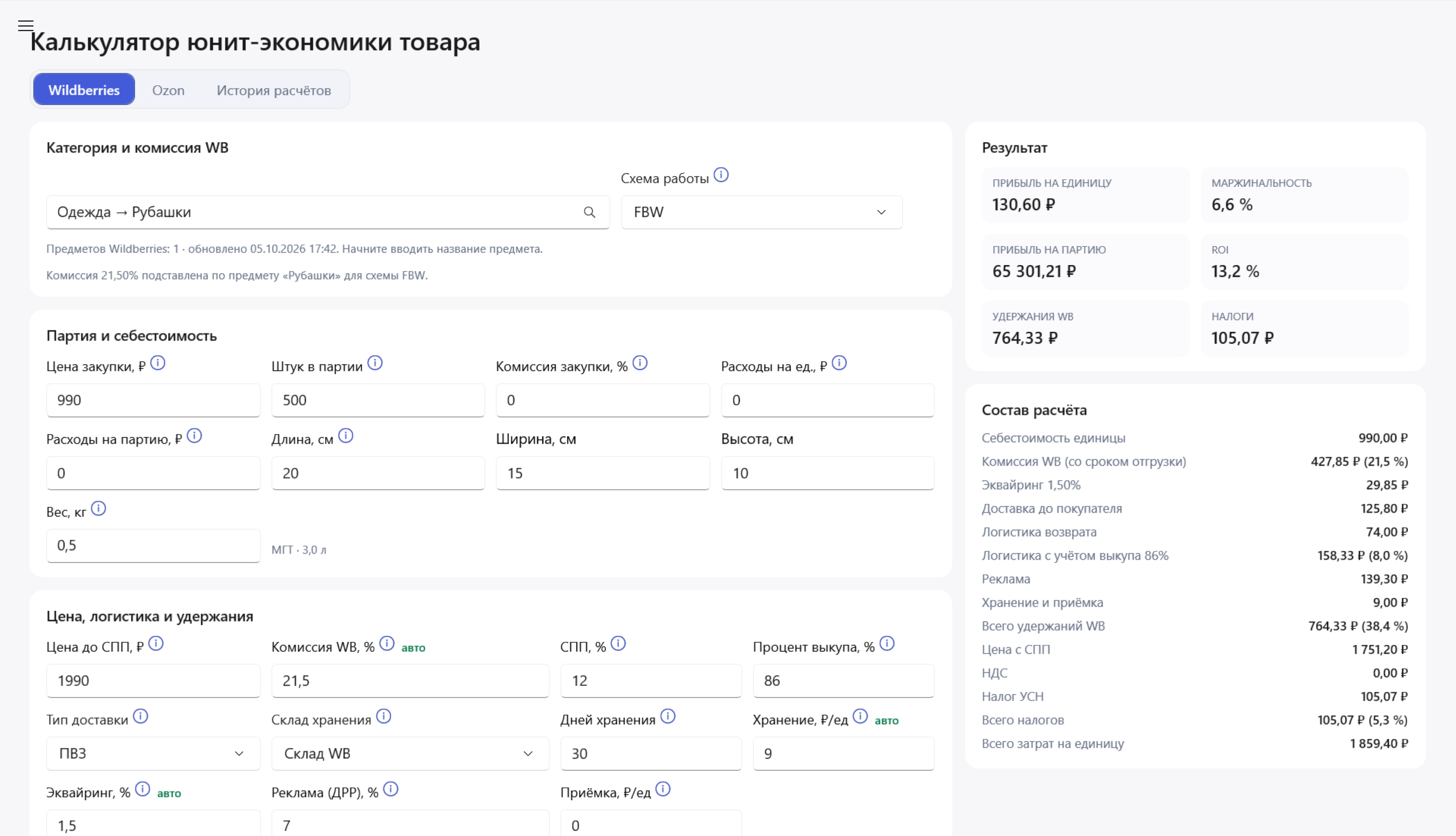
Task: Click the ROI value 13,2 %
Action: coord(1235,271)
